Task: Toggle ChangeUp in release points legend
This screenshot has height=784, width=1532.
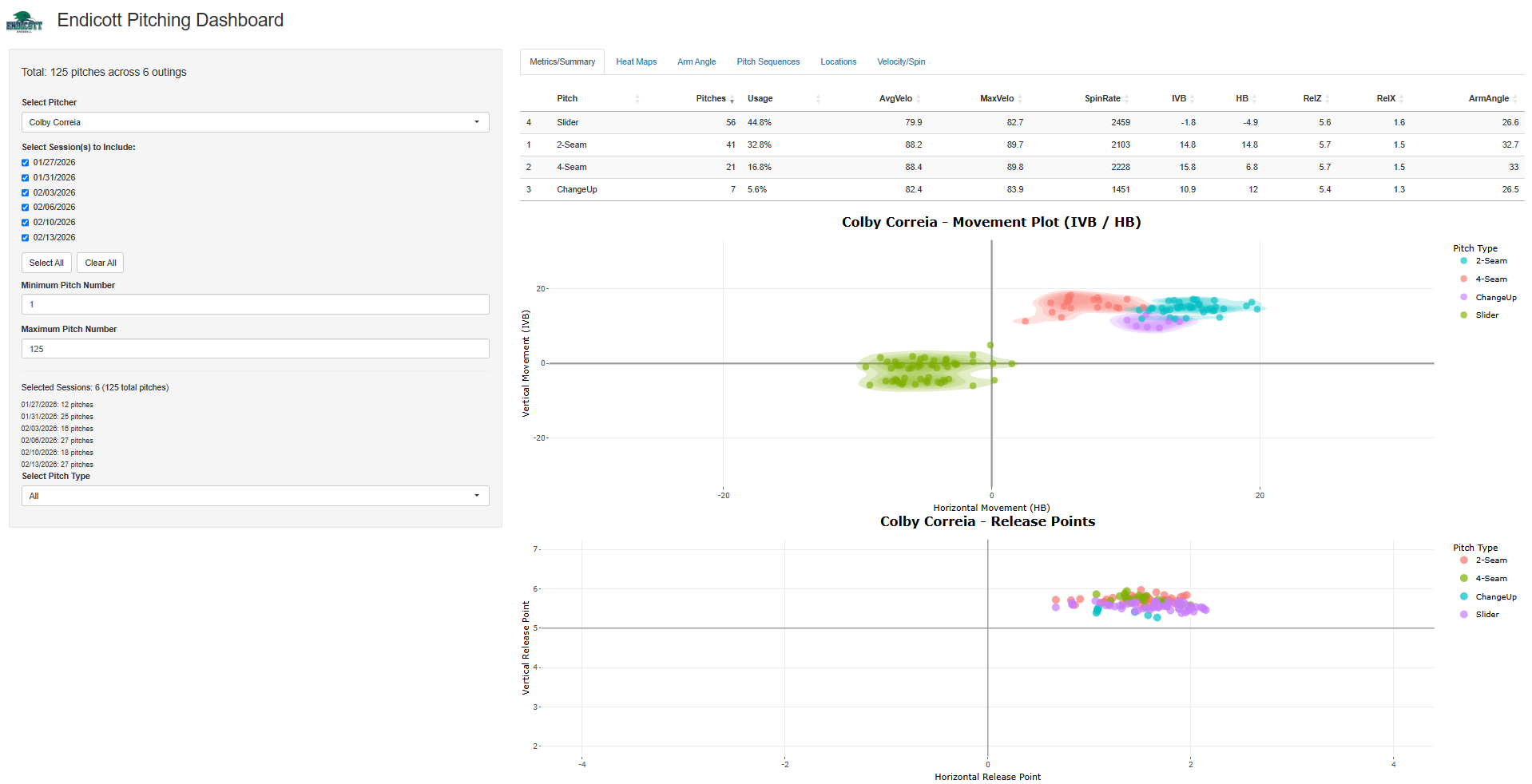Action: [x=1488, y=597]
